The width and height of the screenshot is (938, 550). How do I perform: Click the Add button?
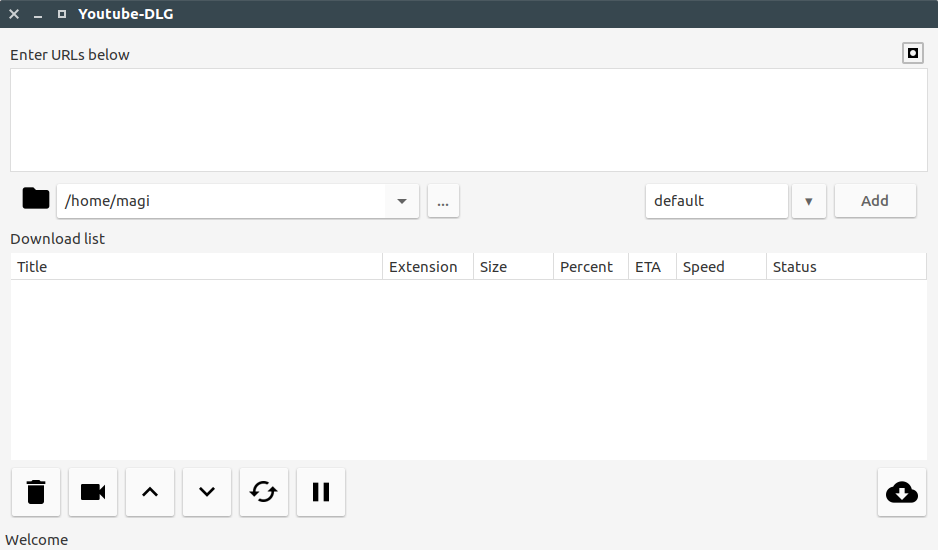coord(875,201)
